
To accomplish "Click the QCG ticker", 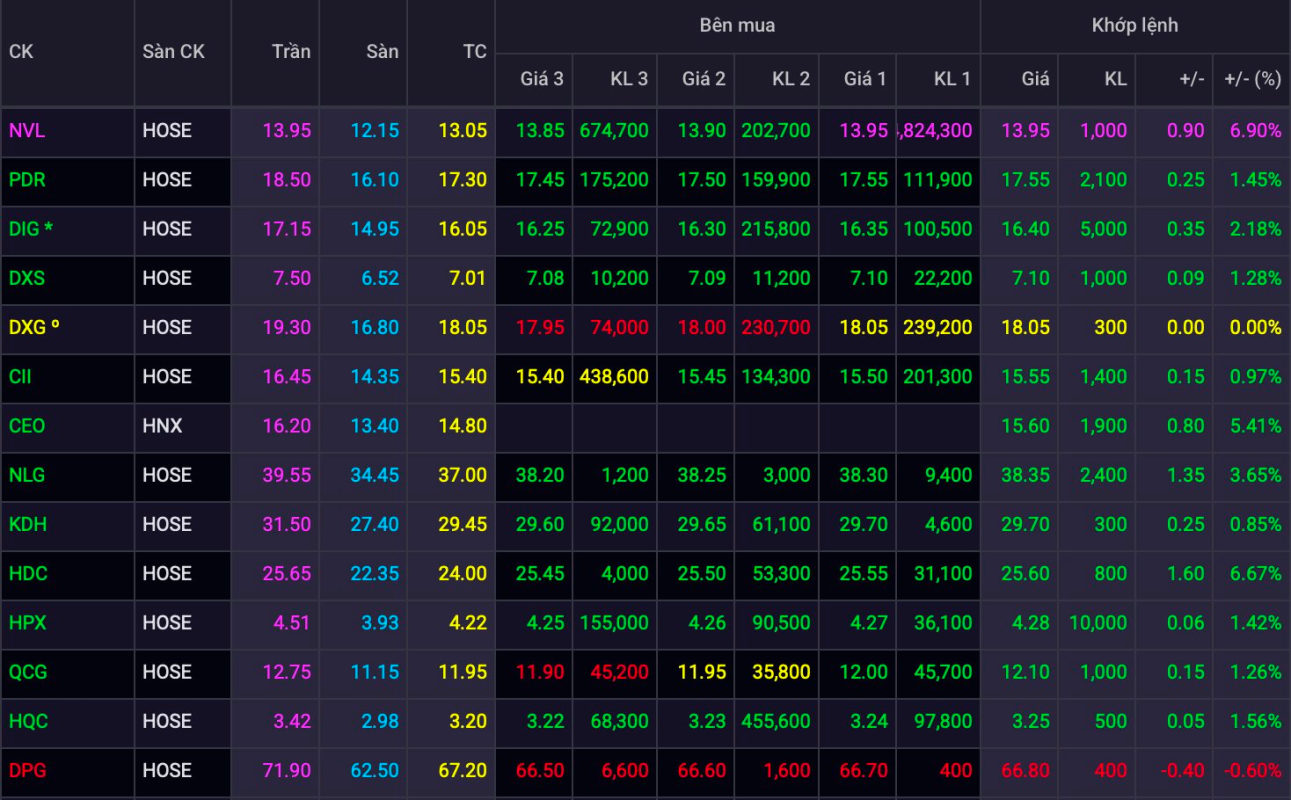I will point(28,672).
